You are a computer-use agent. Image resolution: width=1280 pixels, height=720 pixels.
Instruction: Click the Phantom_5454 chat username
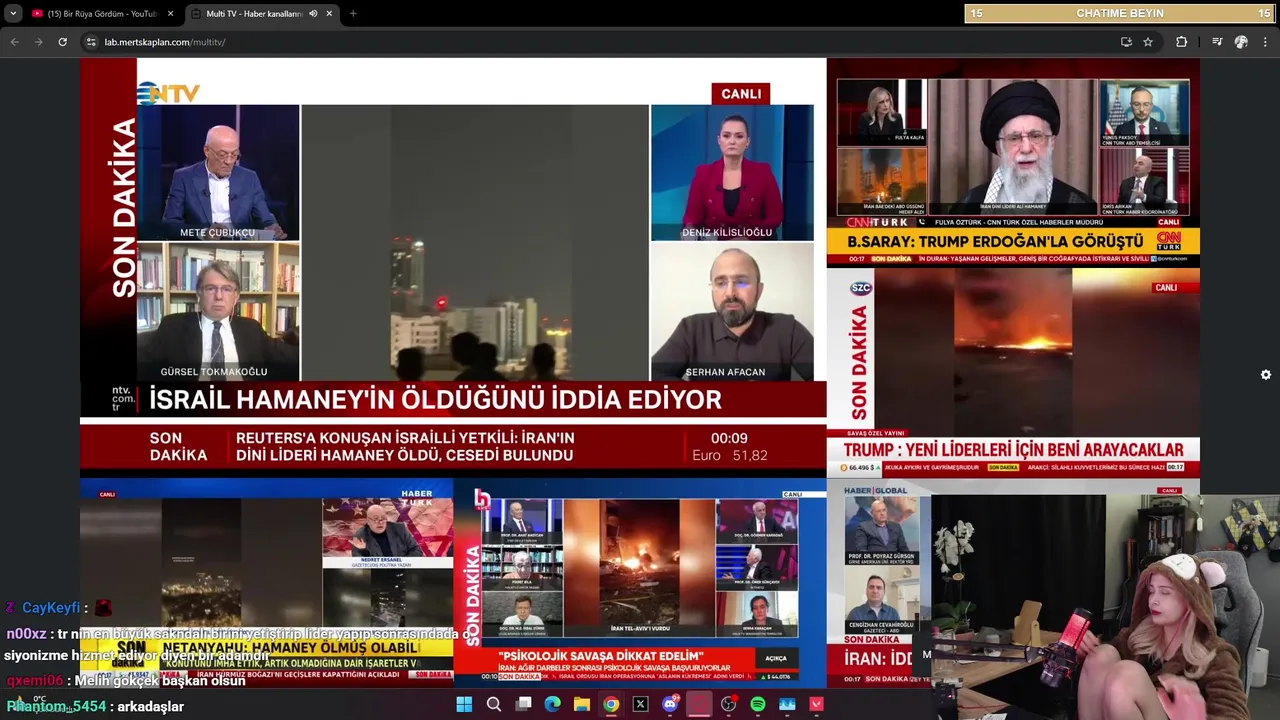point(56,706)
